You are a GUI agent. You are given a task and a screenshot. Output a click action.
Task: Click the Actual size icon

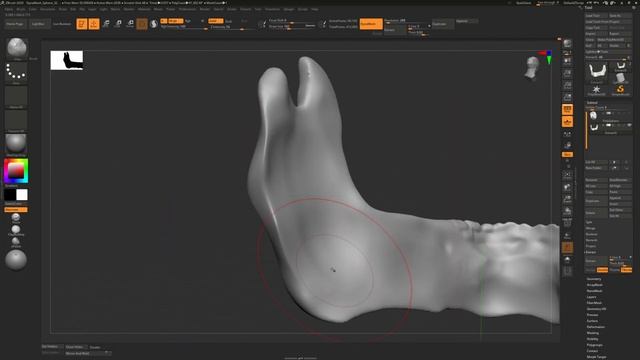(x=567, y=85)
